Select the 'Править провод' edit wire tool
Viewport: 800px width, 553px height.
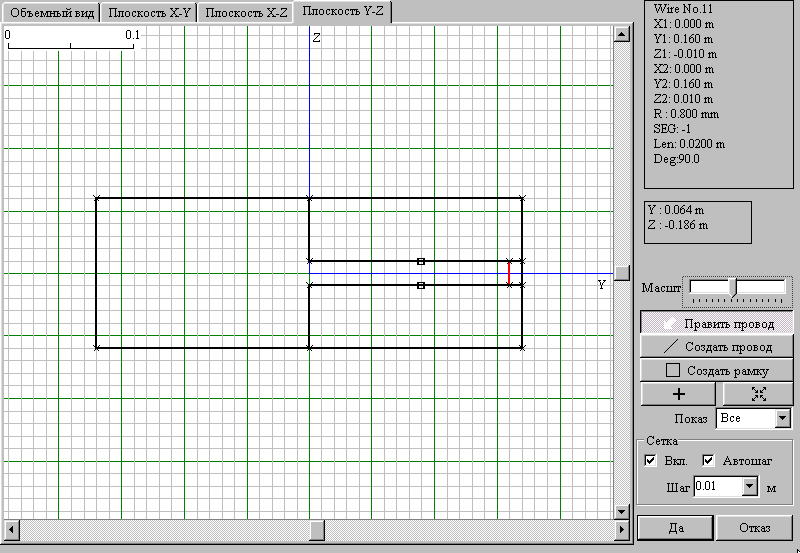717,323
